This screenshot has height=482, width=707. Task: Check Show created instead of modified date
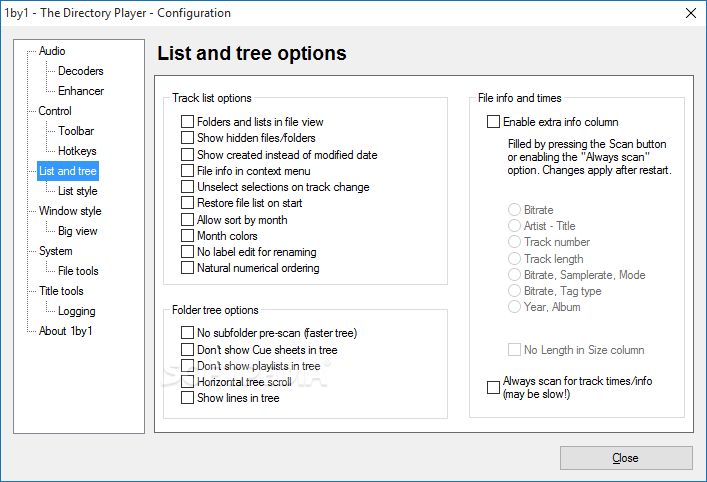[x=188, y=155]
